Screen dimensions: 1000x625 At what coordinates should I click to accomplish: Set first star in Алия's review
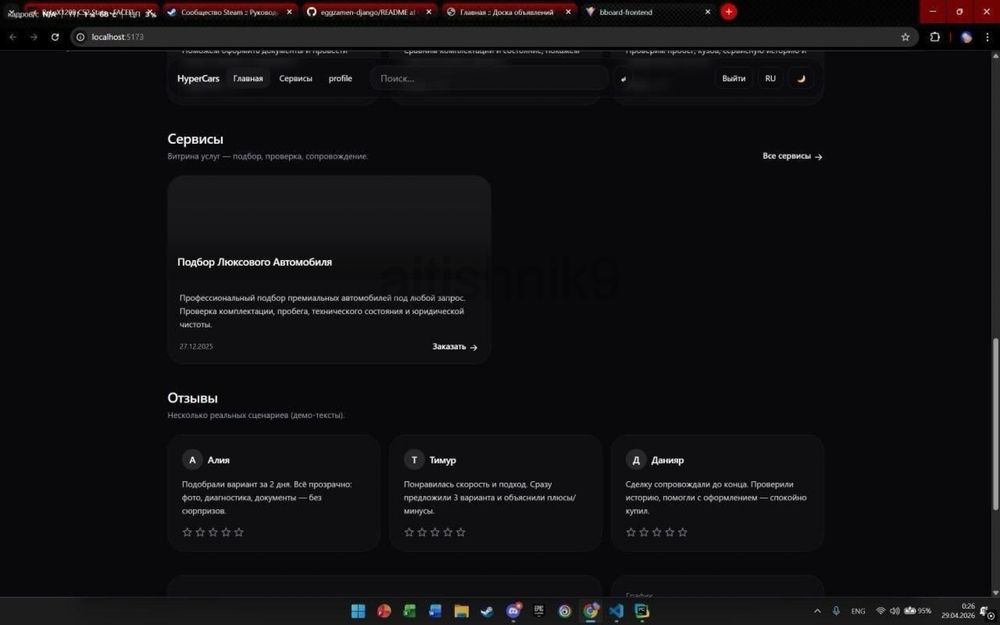[x=187, y=532]
